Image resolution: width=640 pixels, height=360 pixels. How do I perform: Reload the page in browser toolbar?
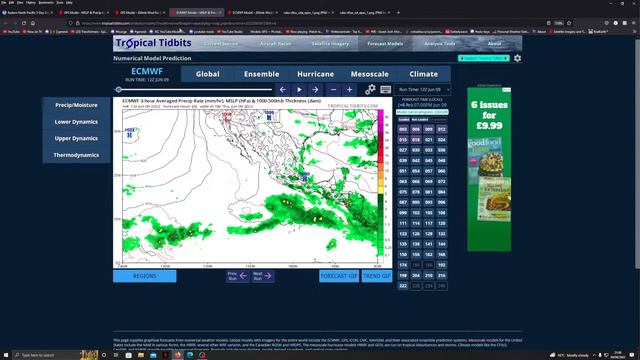(x=24, y=23)
